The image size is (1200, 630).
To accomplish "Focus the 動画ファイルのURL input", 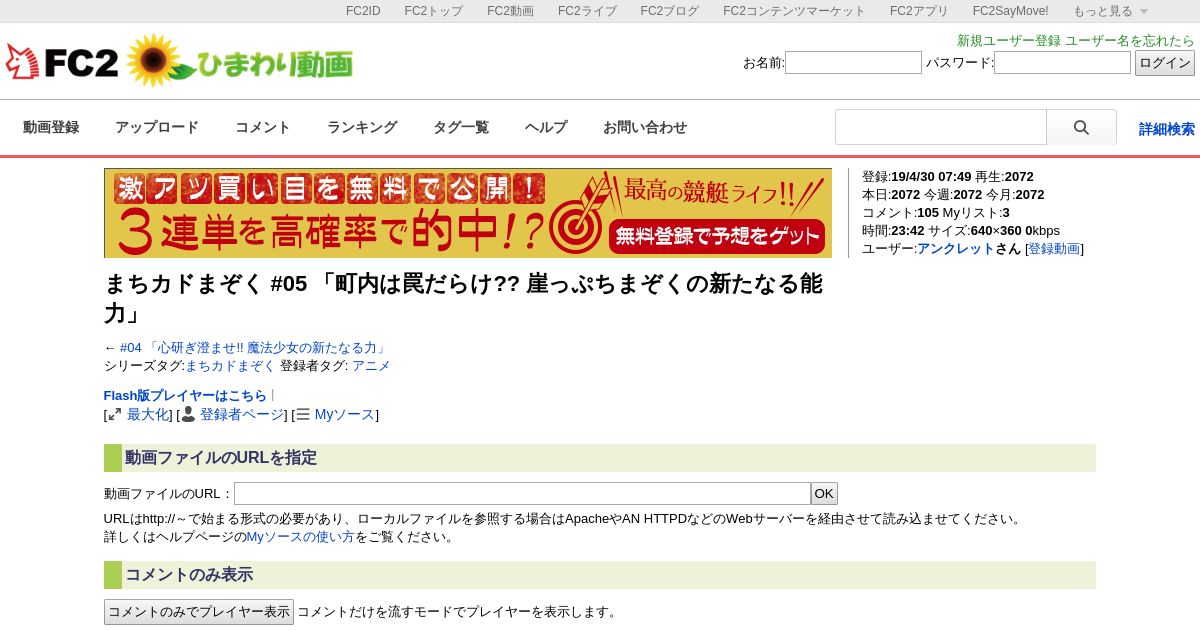I will pos(522,493).
